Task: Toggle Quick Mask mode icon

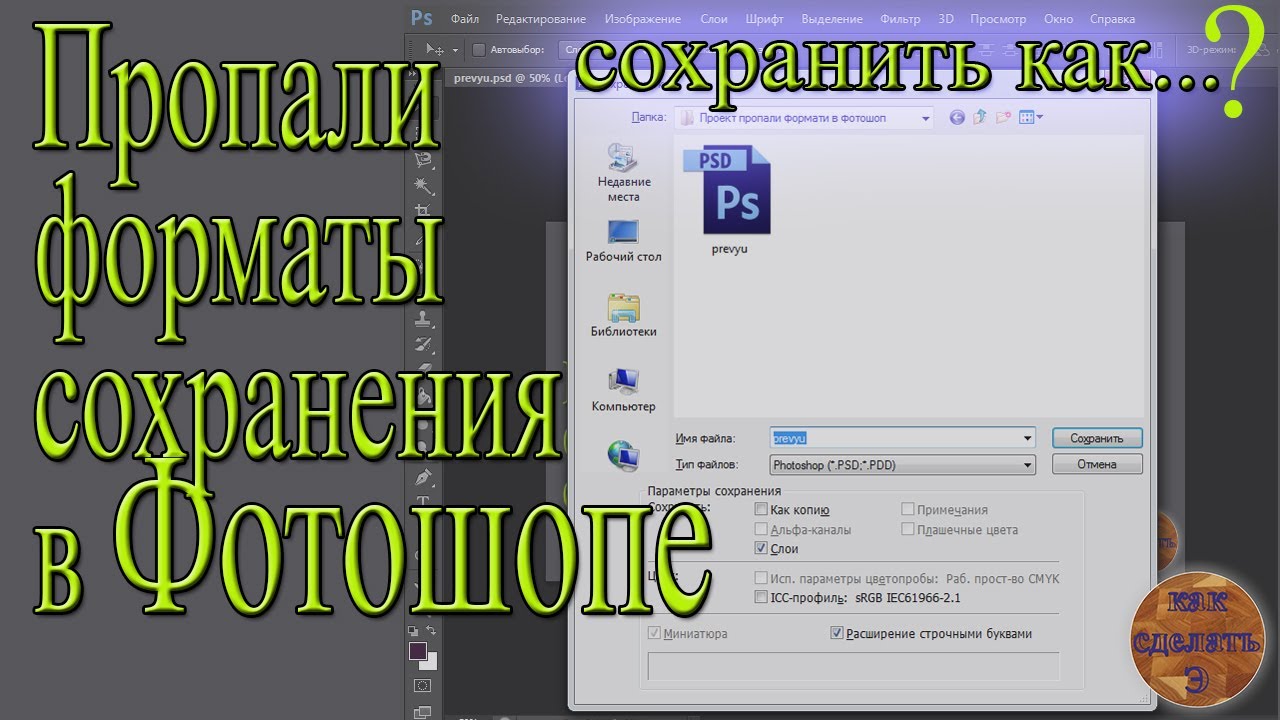Action: tap(422, 685)
